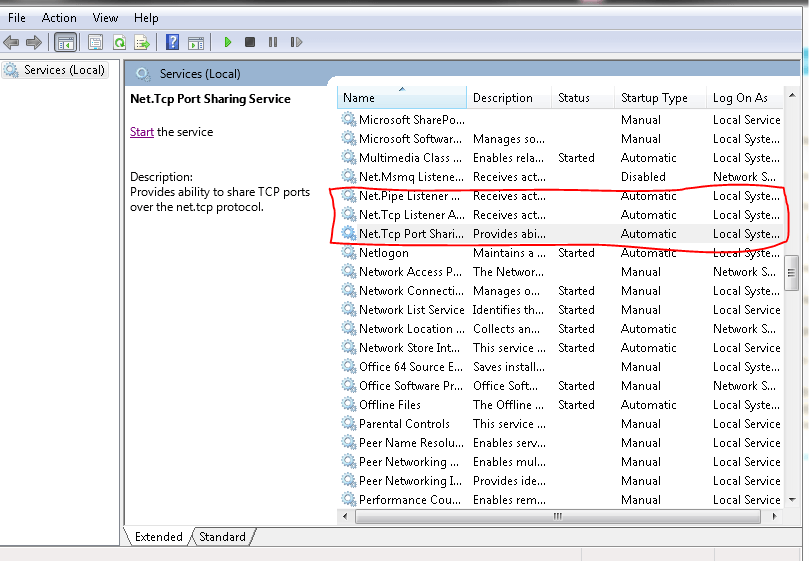Switch to the Standard tab
Screen dimensions: 809x561
[x=222, y=537]
